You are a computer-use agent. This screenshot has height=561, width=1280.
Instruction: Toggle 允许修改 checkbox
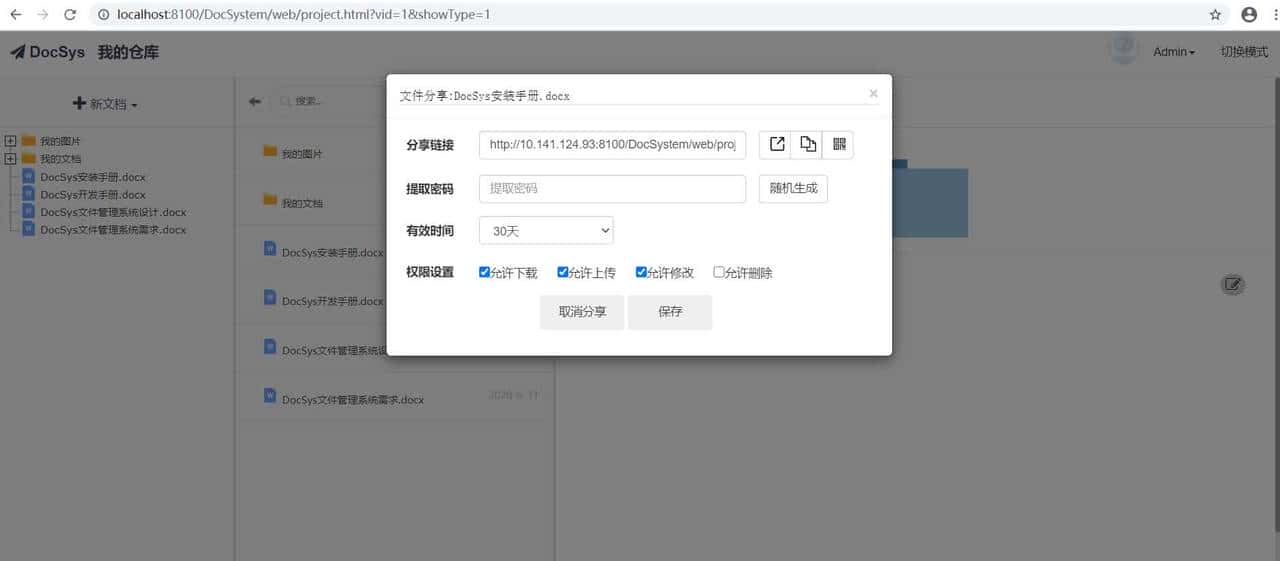pyautogui.click(x=641, y=272)
